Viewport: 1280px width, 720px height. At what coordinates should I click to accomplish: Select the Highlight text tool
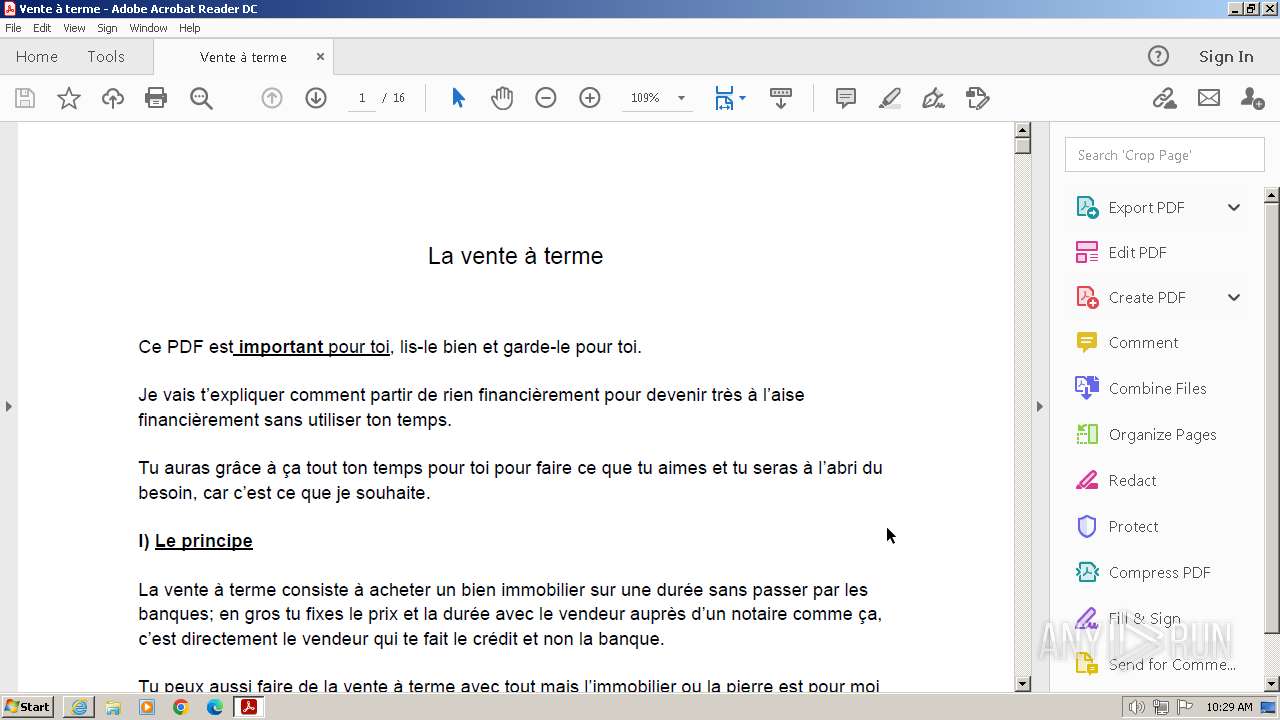point(890,98)
